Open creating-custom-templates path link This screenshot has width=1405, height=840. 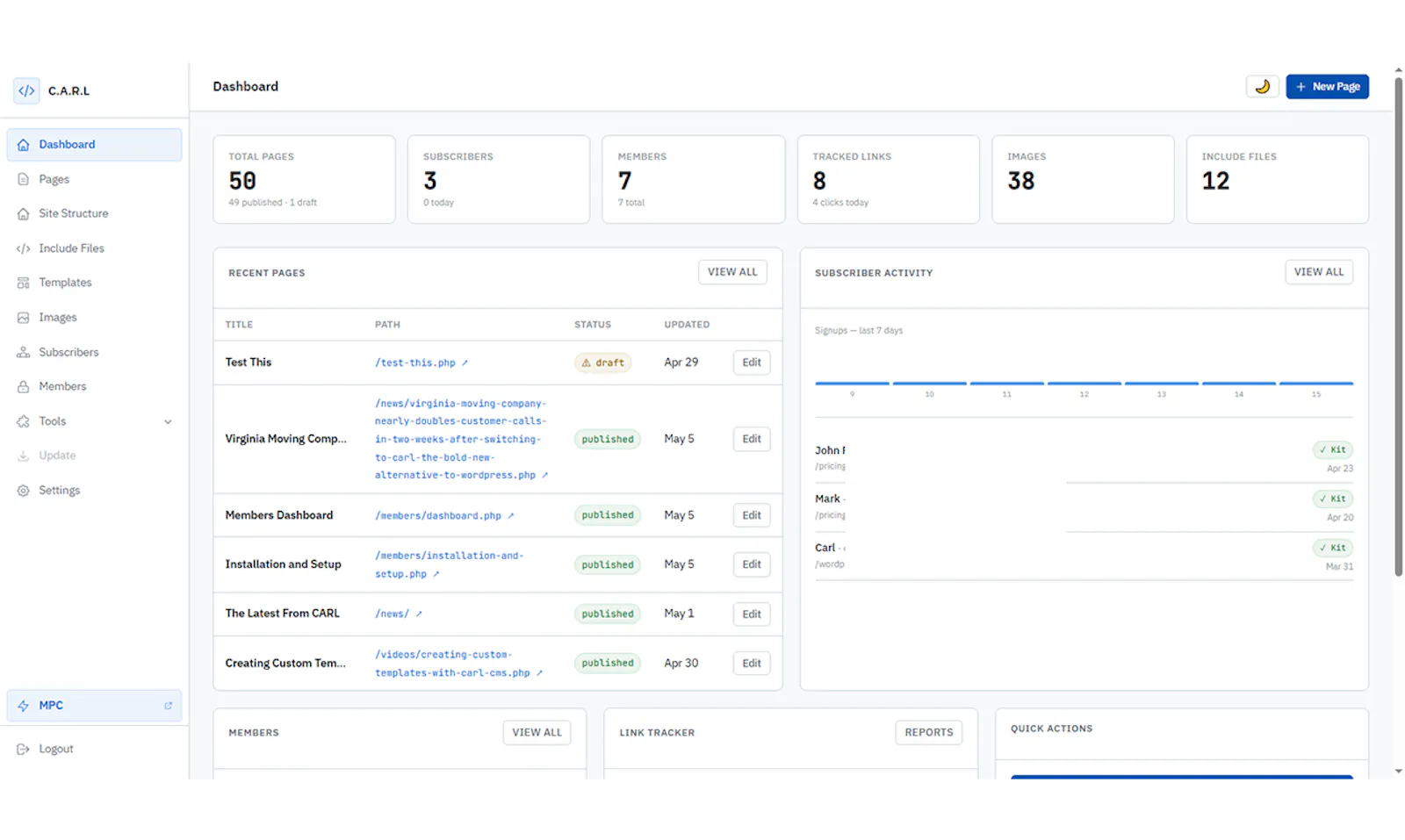tap(458, 664)
